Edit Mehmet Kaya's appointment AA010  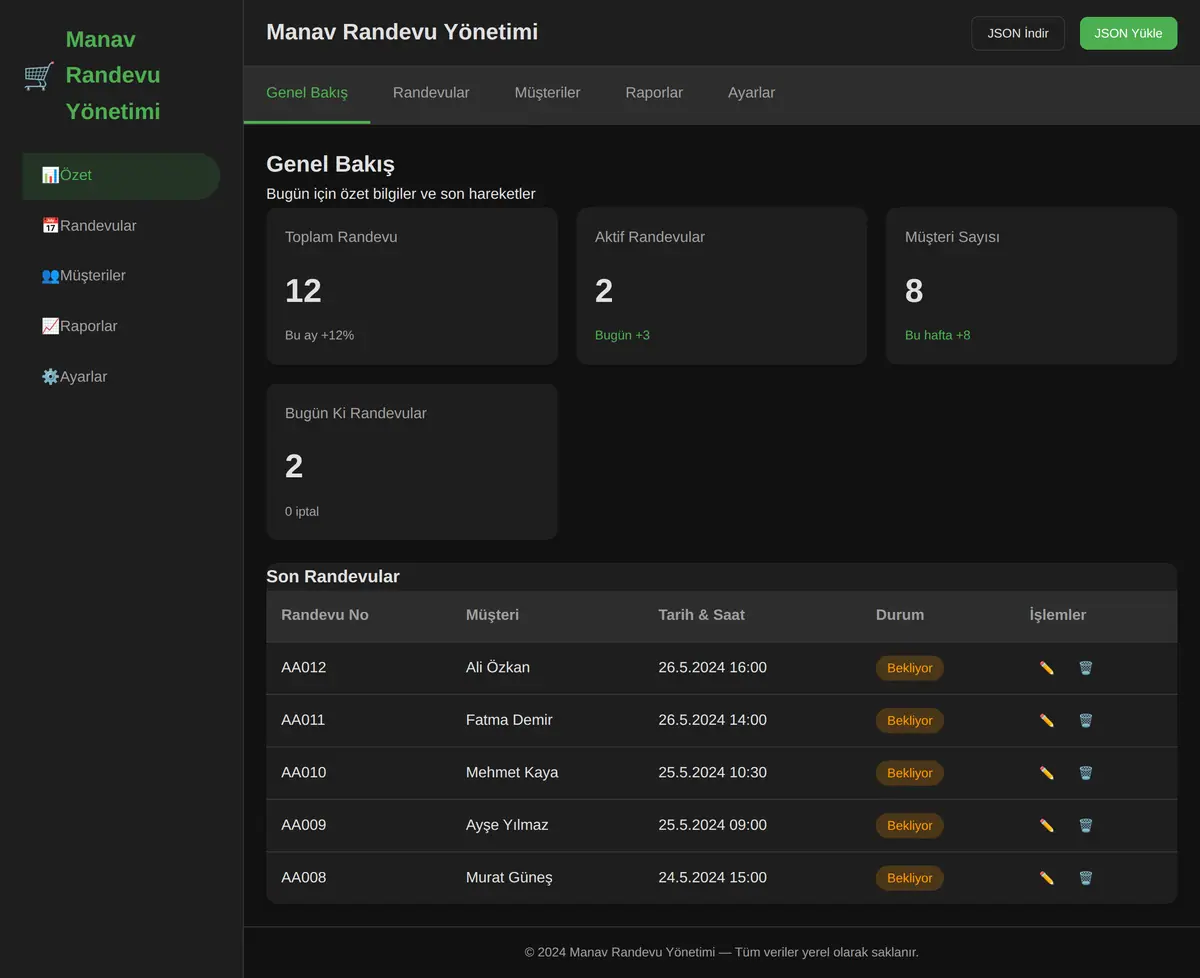(1047, 773)
